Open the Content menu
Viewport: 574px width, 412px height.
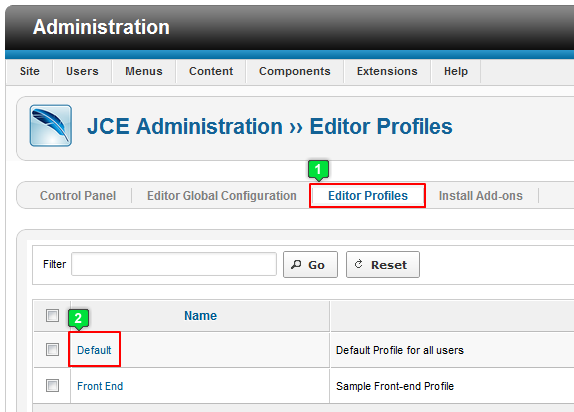pos(211,71)
